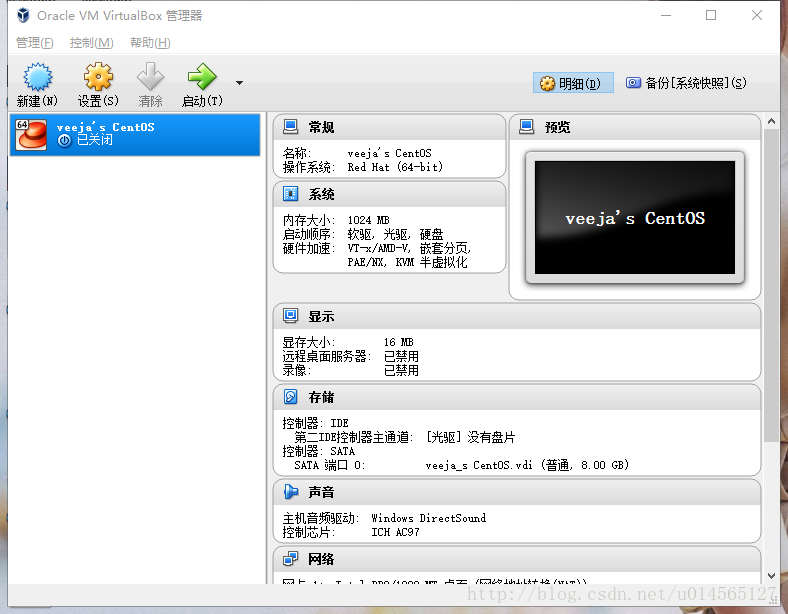Click the New (新建) blue starburst icon
The image size is (788, 614).
37,76
